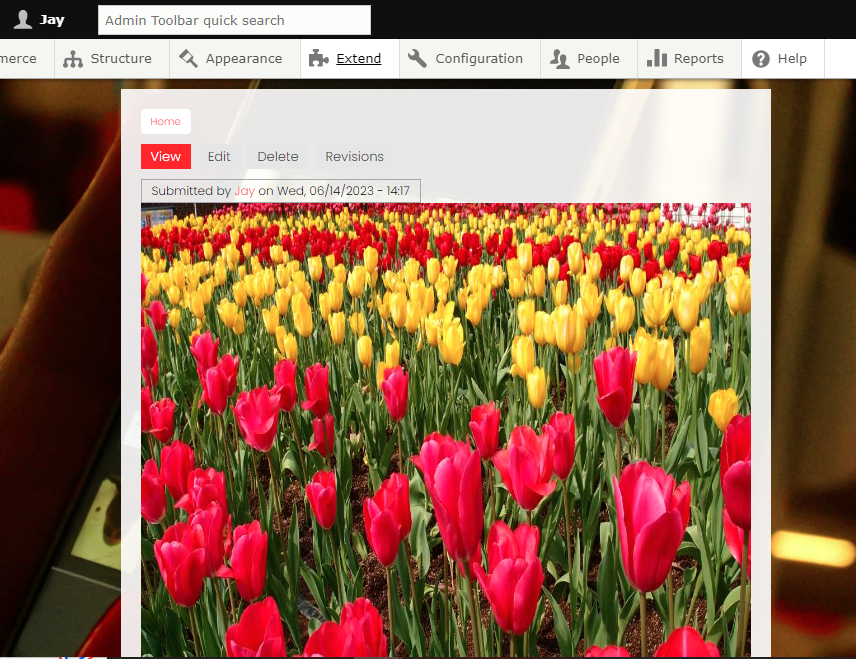856x659 pixels.
Task: Click the Extend puzzle piece icon
Action: (x=319, y=58)
